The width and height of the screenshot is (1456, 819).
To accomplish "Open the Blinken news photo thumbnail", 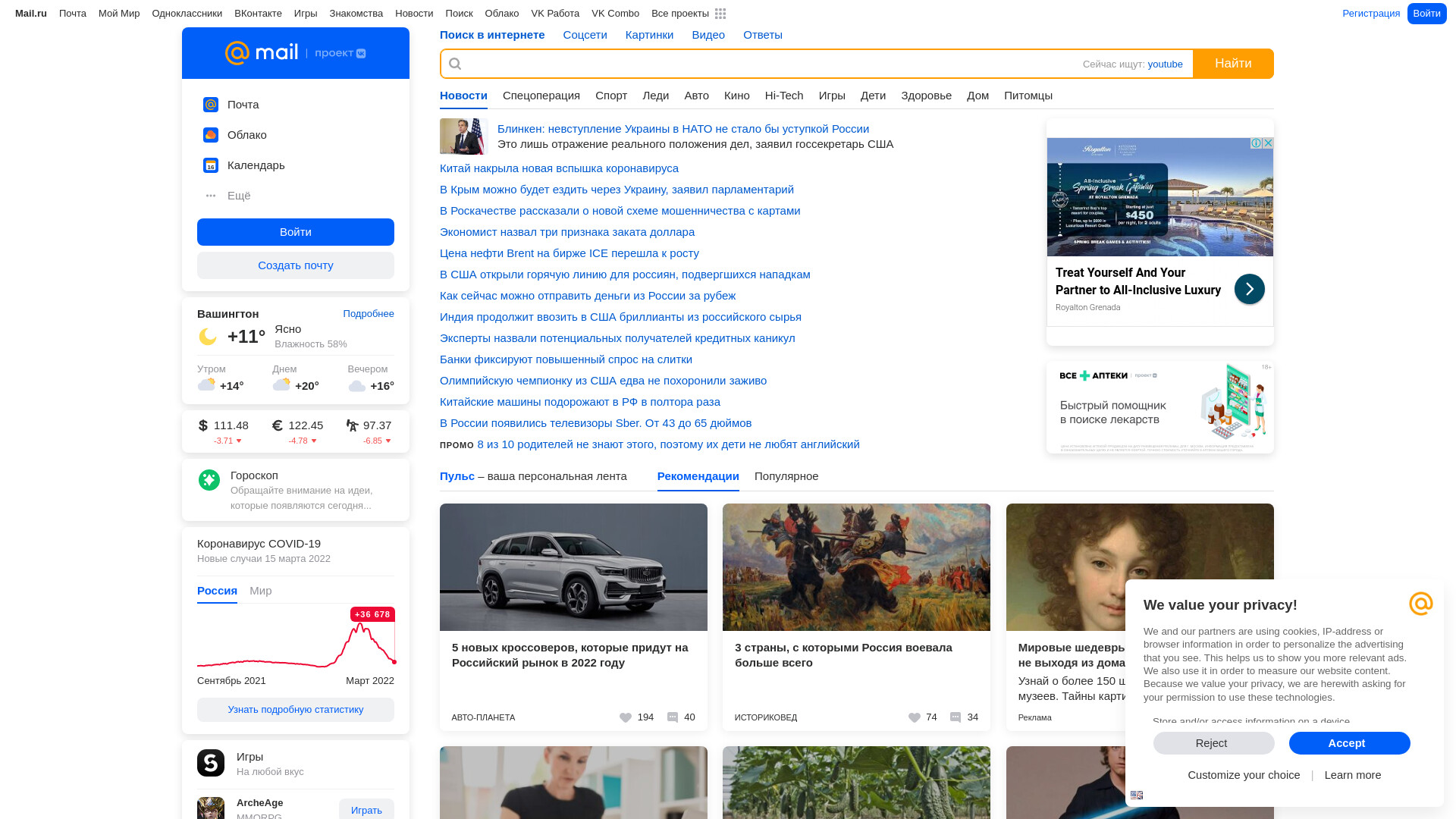I will click(x=462, y=136).
